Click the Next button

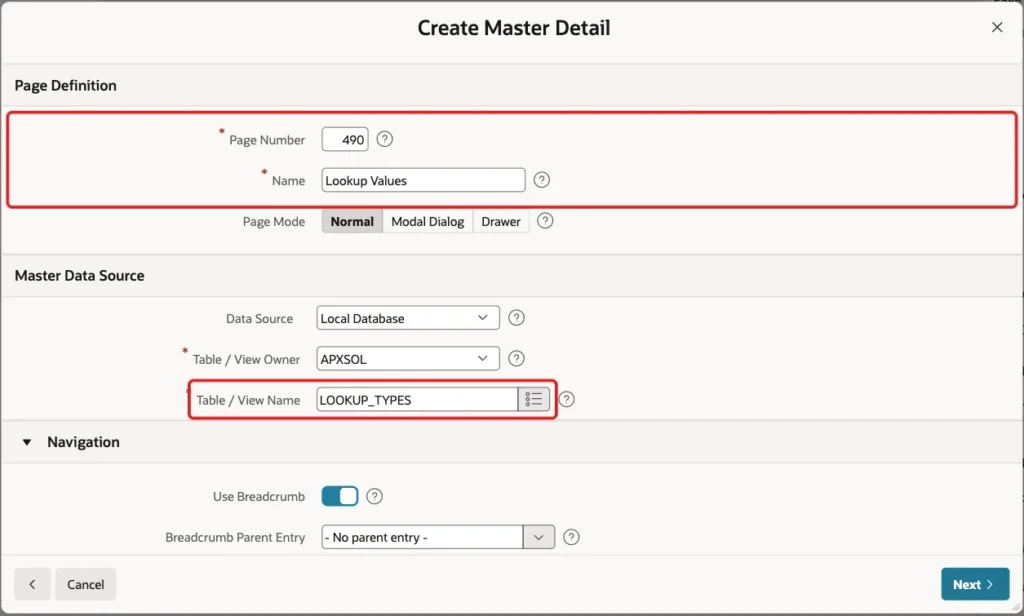(975, 585)
